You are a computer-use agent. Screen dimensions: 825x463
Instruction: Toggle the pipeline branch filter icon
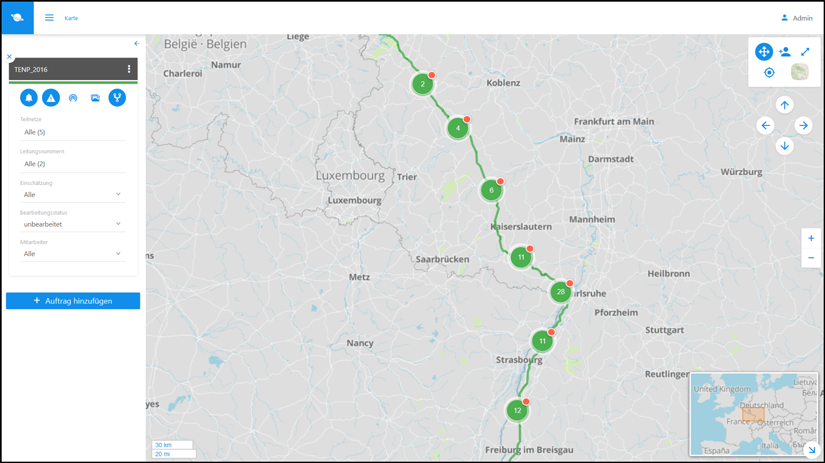(117, 97)
